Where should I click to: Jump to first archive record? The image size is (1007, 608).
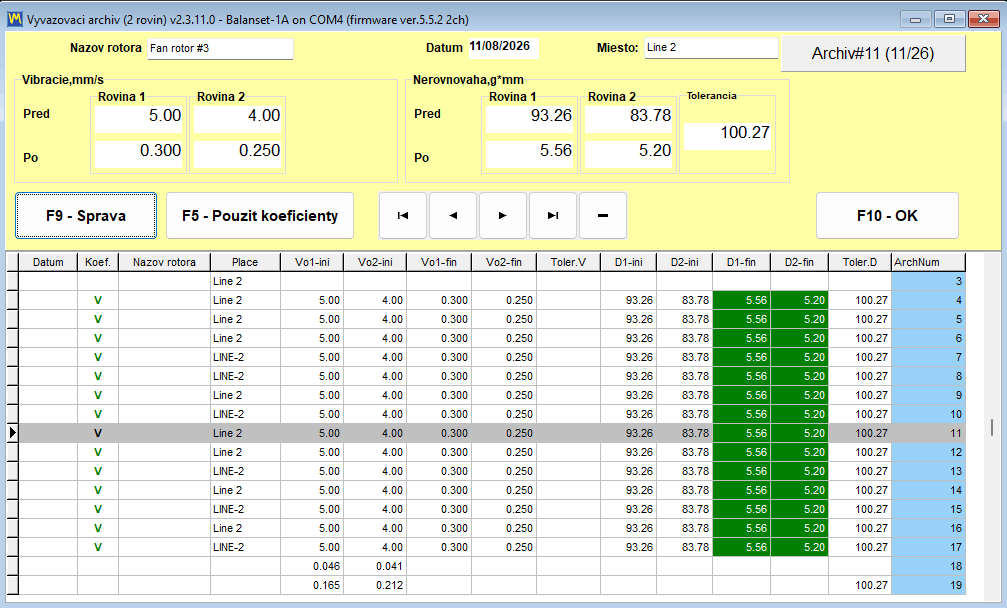[403, 216]
